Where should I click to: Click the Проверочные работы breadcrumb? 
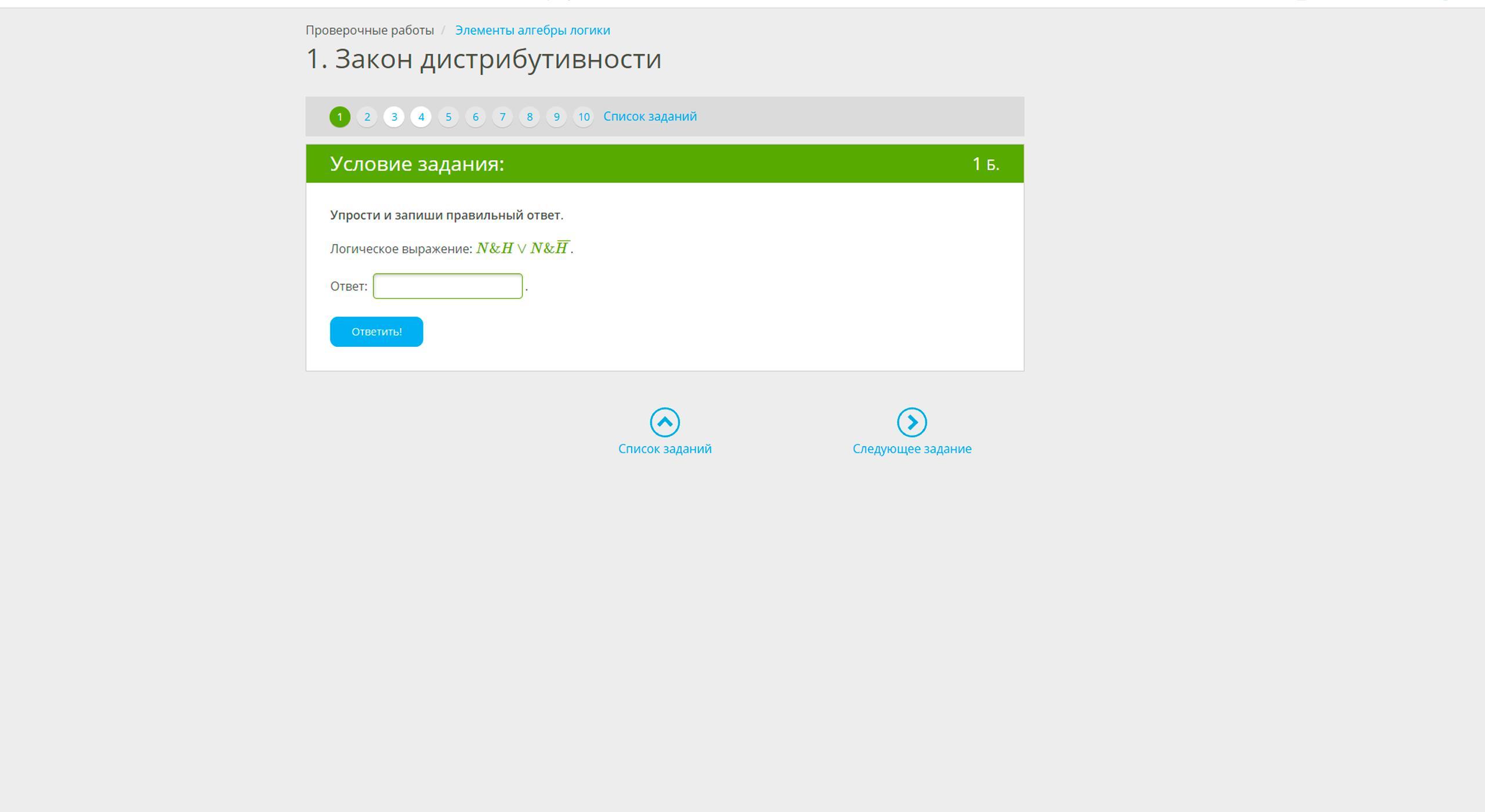pyautogui.click(x=370, y=30)
